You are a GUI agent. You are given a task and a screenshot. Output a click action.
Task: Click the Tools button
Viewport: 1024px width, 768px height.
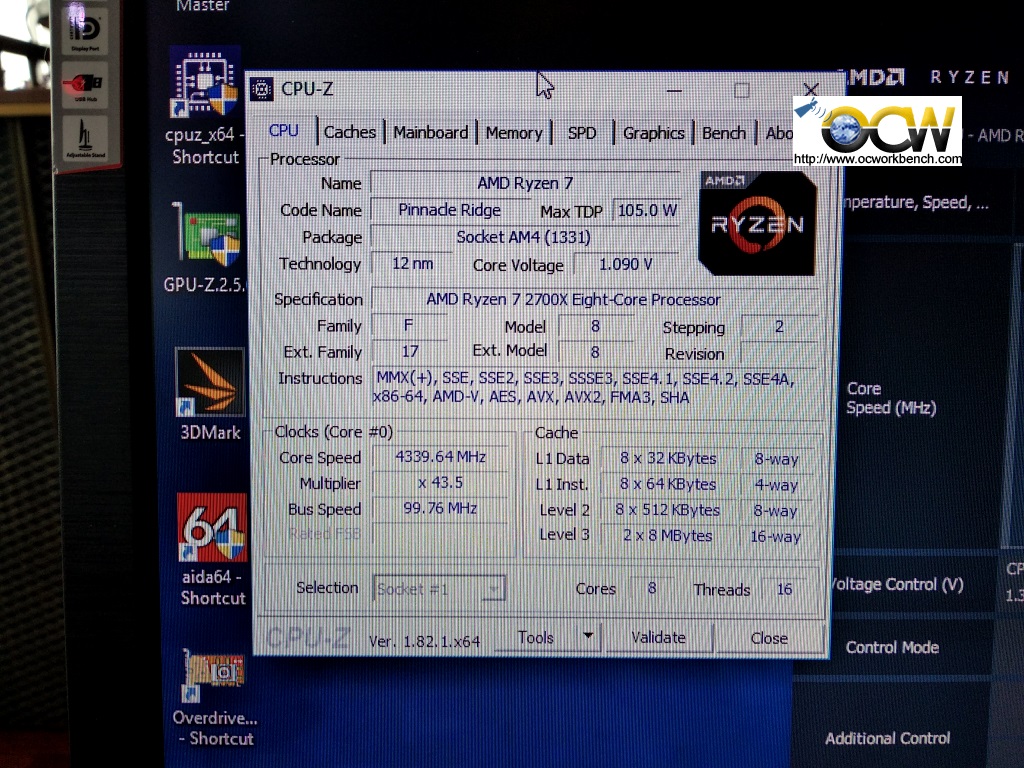(x=536, y=637)
